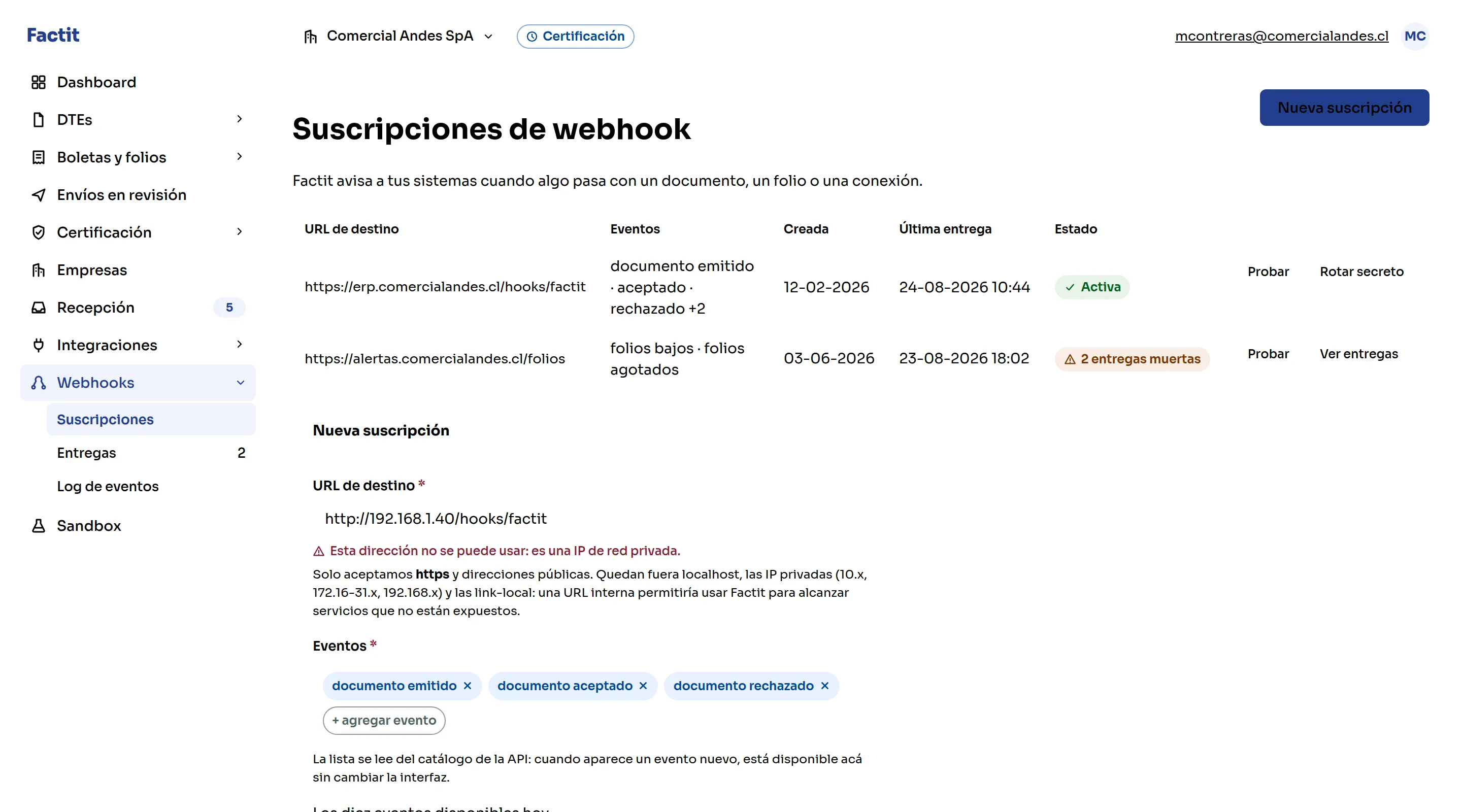The height and width of the screenshot is (812, 1462).
Task: Click the Recepción inbox icon
Action: click(x=38, y=308)
